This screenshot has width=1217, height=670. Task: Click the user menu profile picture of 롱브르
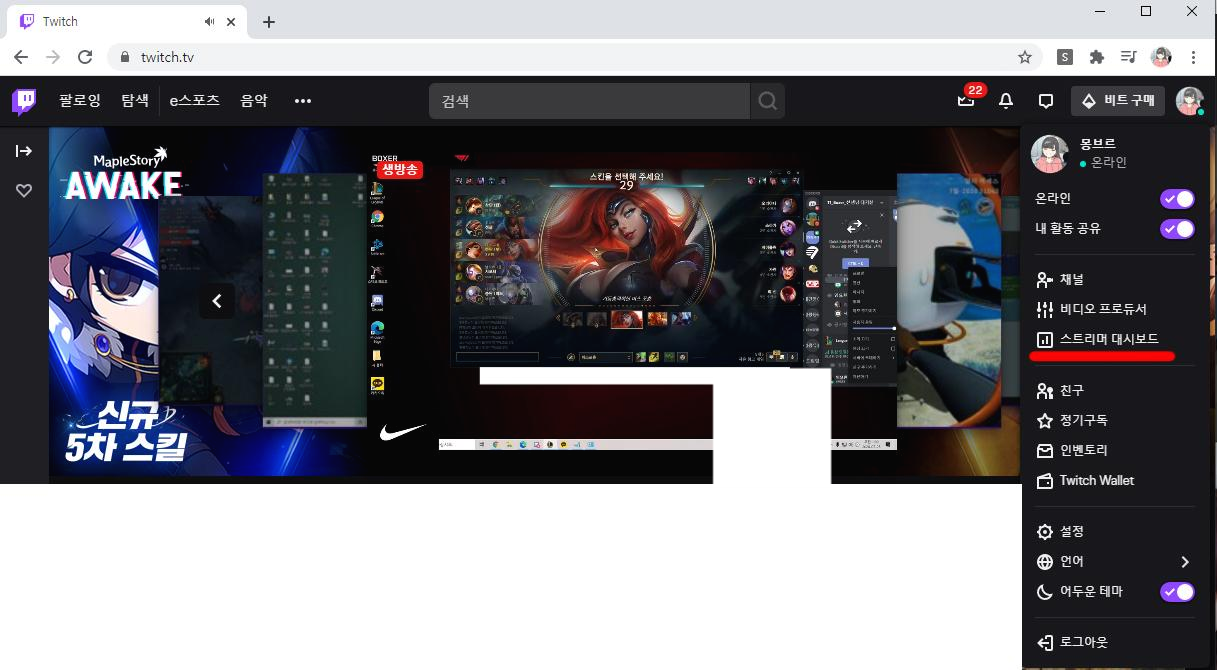click(1050, 154)
